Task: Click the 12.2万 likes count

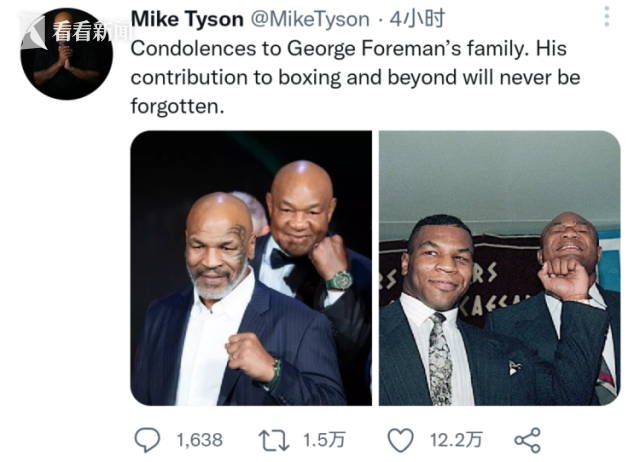Action: (455, 439)
